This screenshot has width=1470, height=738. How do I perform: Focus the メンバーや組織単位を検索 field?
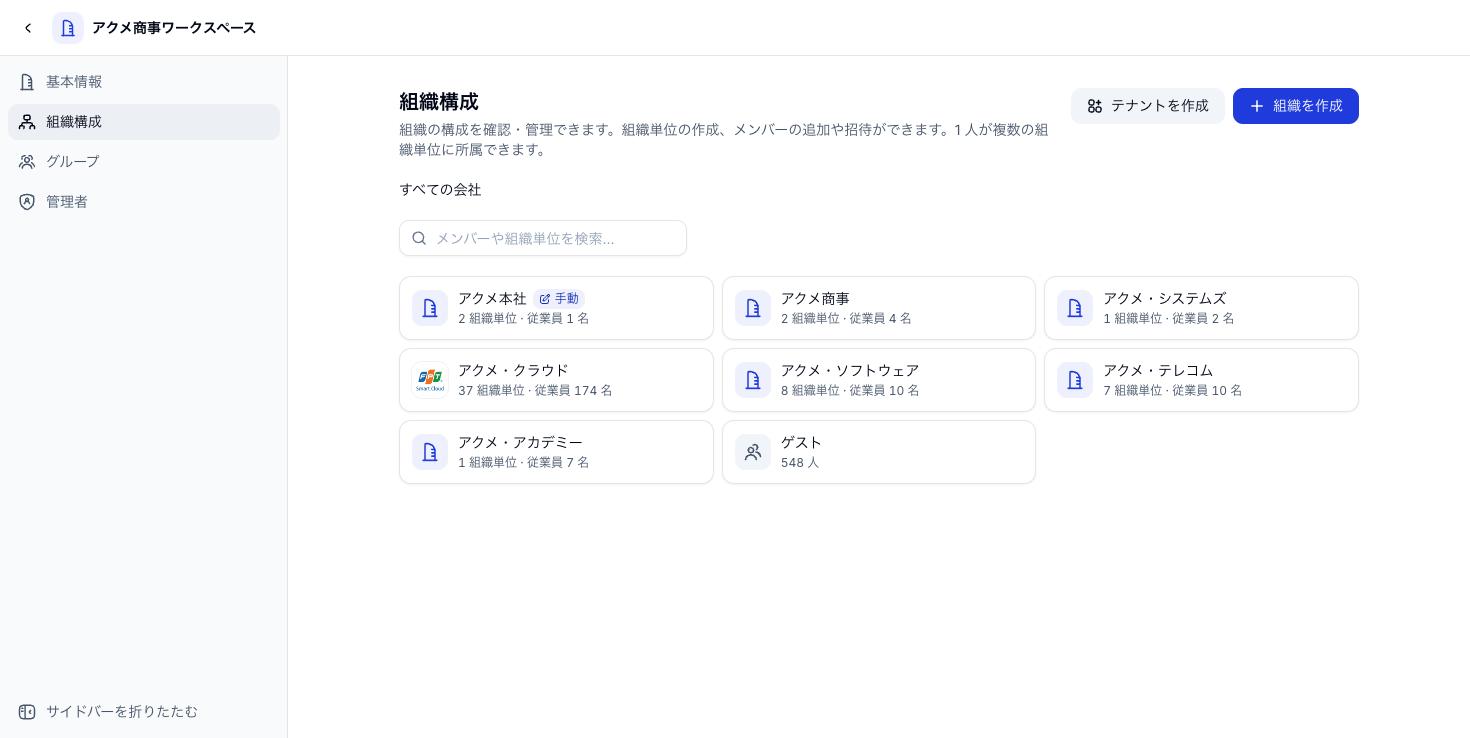pyautogui.click(x=543, y=238)
